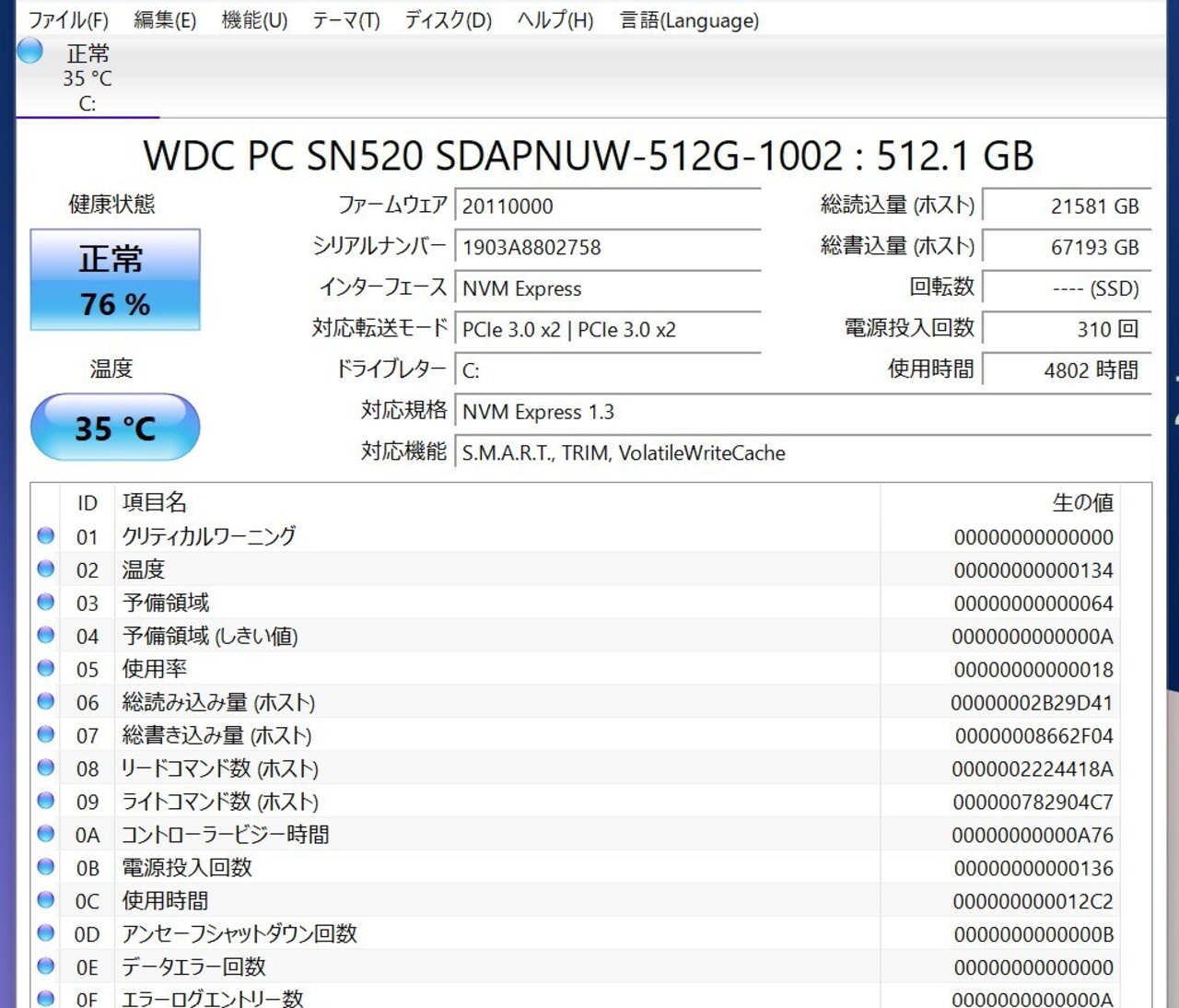
Task: Select the 温度 attribute name in the table
Action: (x=143, y=569)
